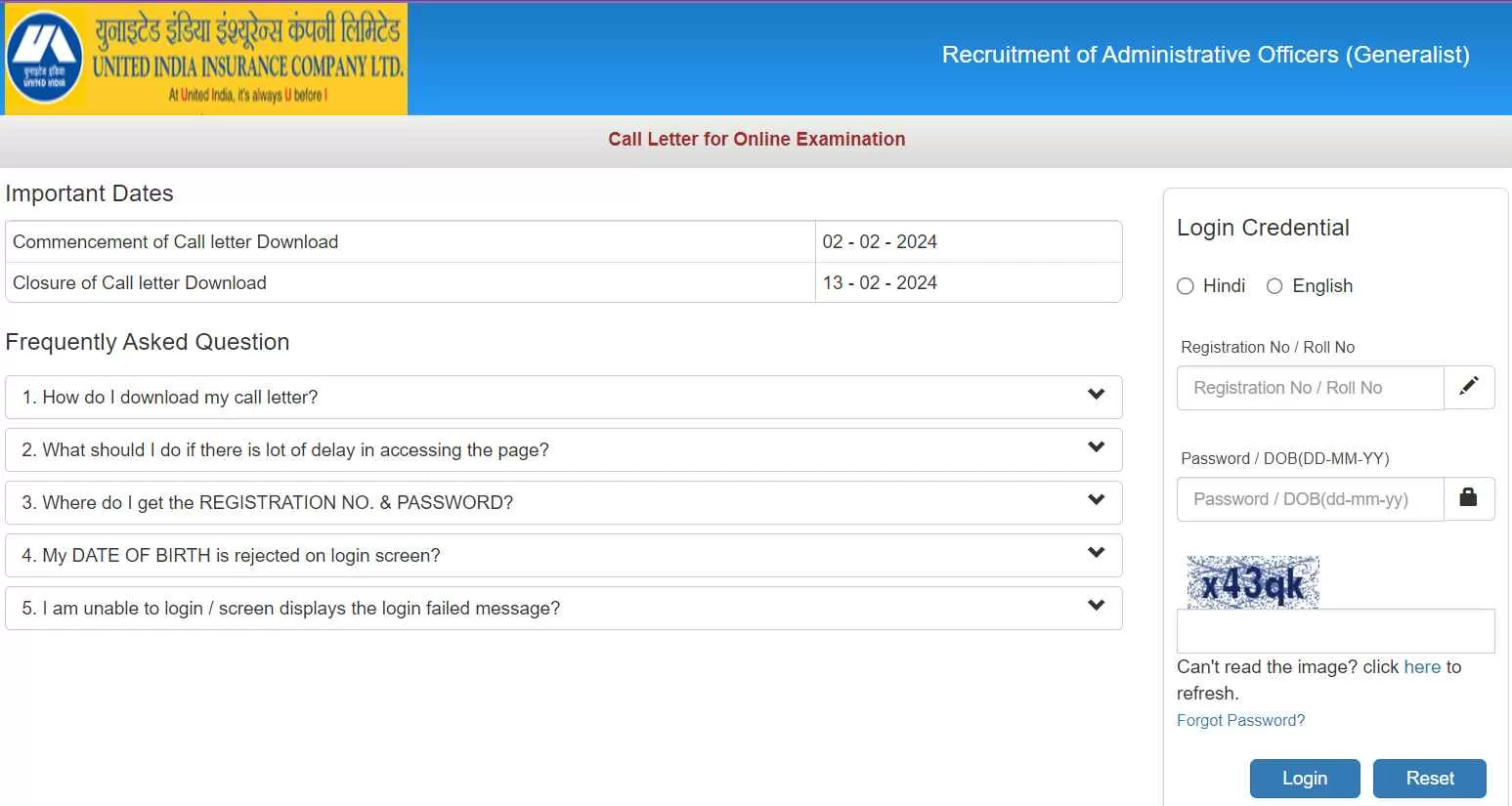The height and width of the screenshot is (806, 1512).
Task: Click the chevron icon on download call letter question
Action: point(1096,395)
